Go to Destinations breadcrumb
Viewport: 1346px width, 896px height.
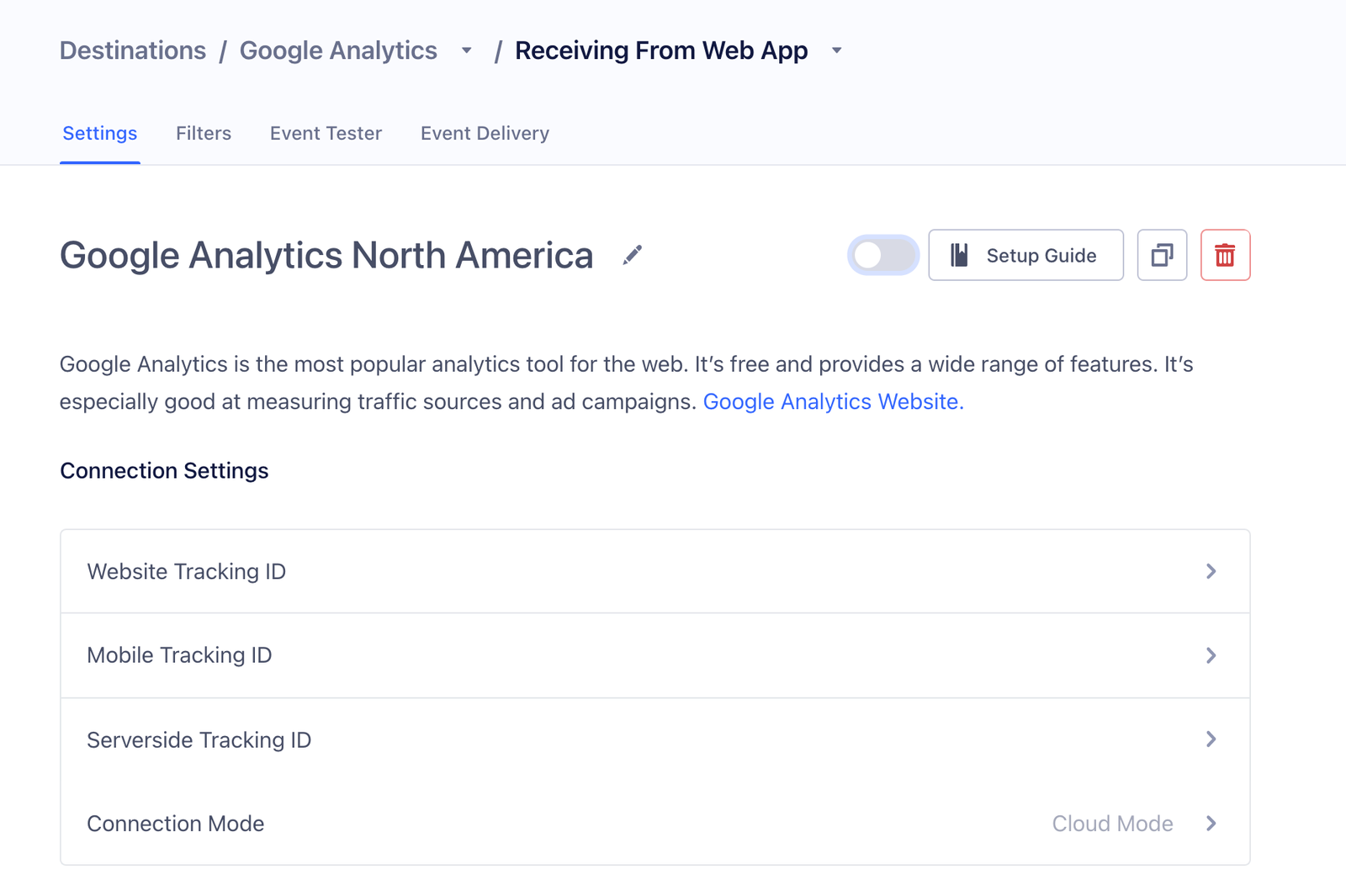tap(133, 50)
